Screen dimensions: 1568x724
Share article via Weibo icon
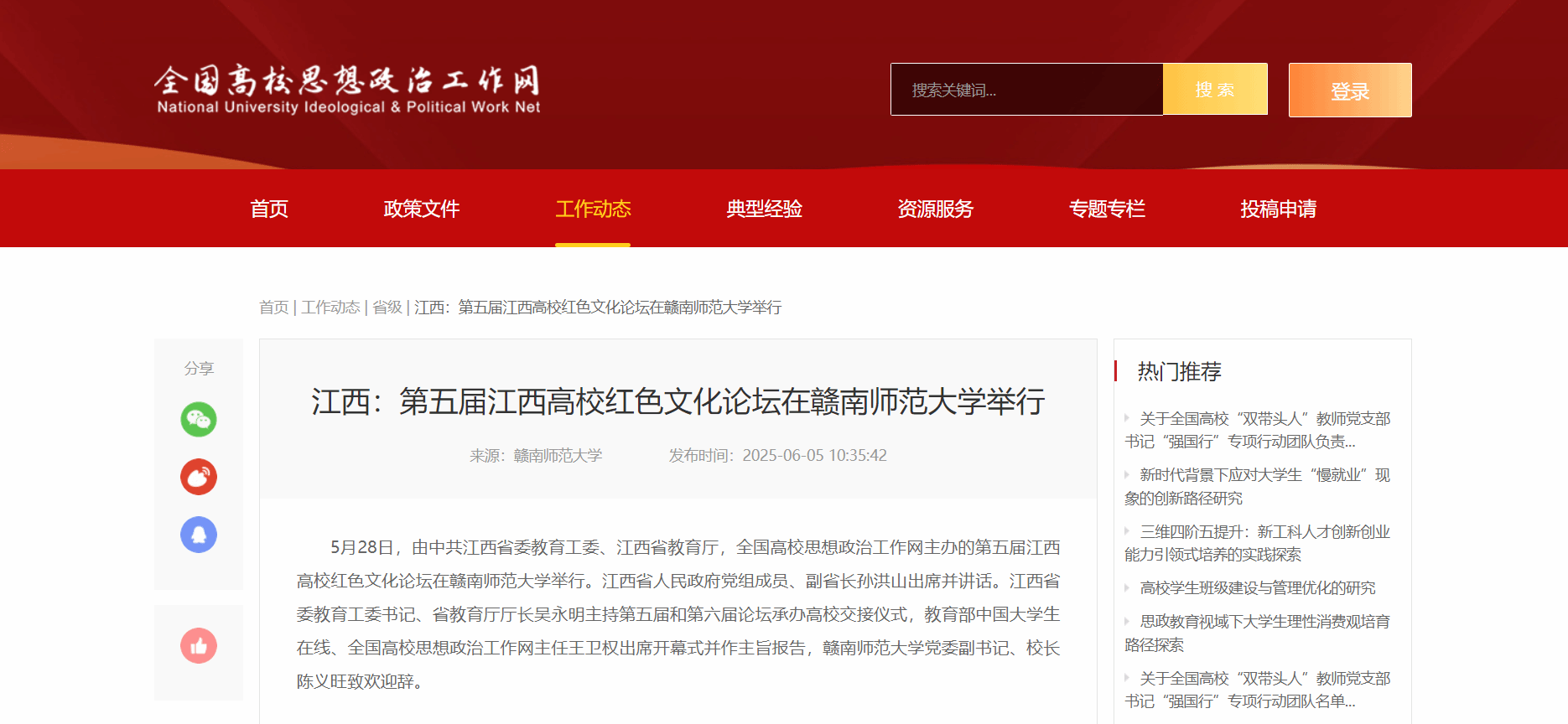coord(199,477)
